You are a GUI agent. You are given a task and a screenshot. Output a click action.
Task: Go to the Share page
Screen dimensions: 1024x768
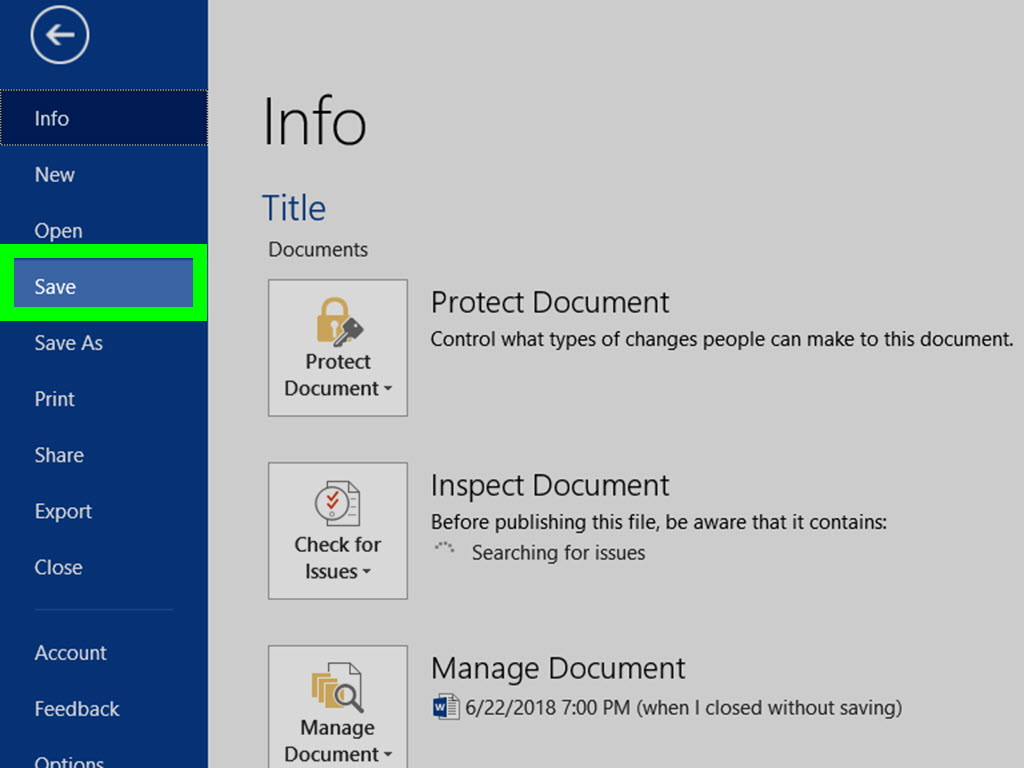pyautogui.click(x=104, y=455)
